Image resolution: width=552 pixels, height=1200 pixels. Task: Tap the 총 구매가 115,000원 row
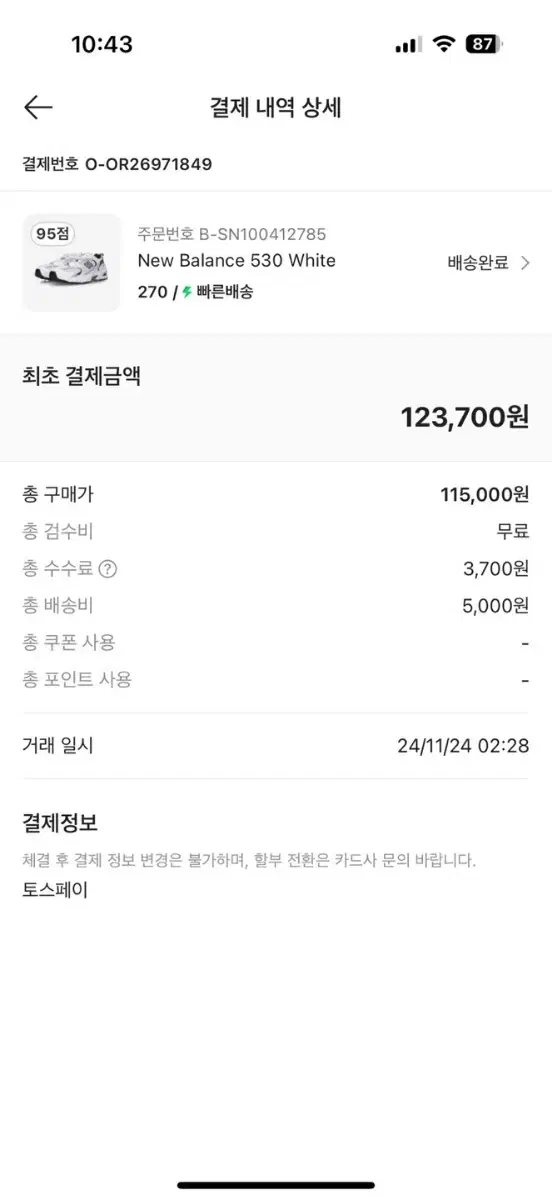tap(276, 494)
